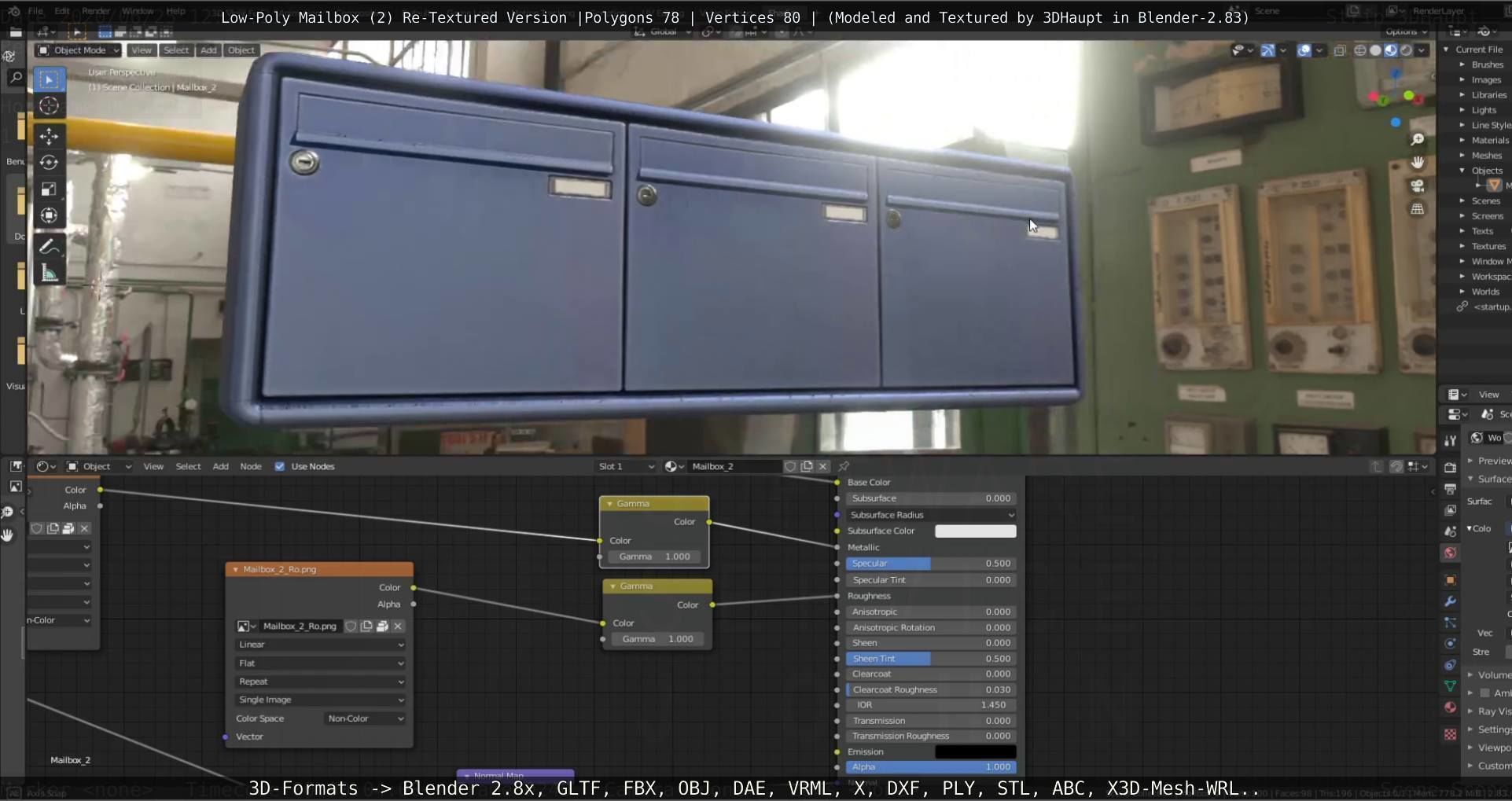The image size is (1512, 801).
Task: Toggle fake user for Mailbox_2 material
Action: pos(790,466)
